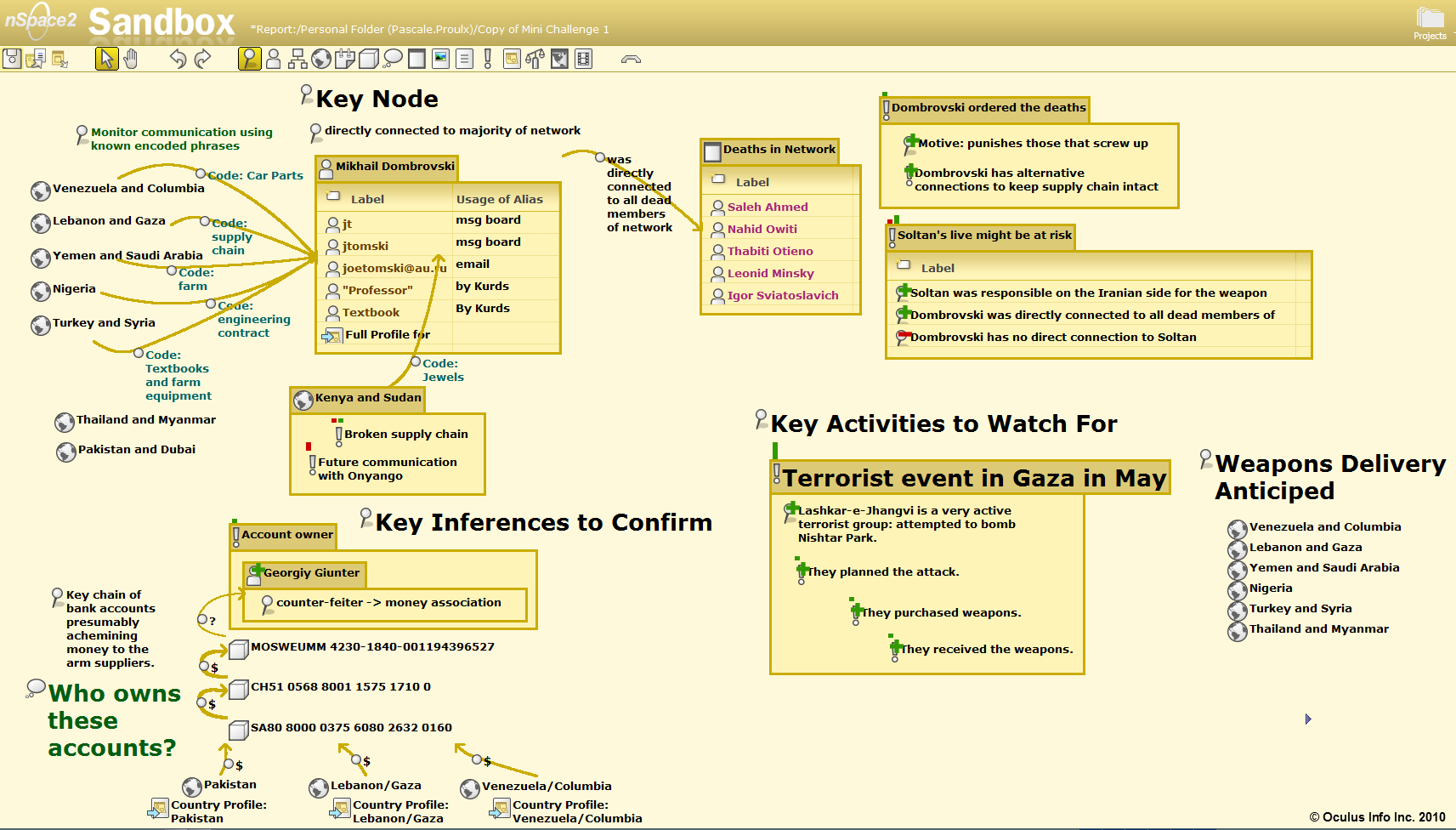
Task: Toggle Label box in Deaths in Network header
Action: tap(718, 179)
